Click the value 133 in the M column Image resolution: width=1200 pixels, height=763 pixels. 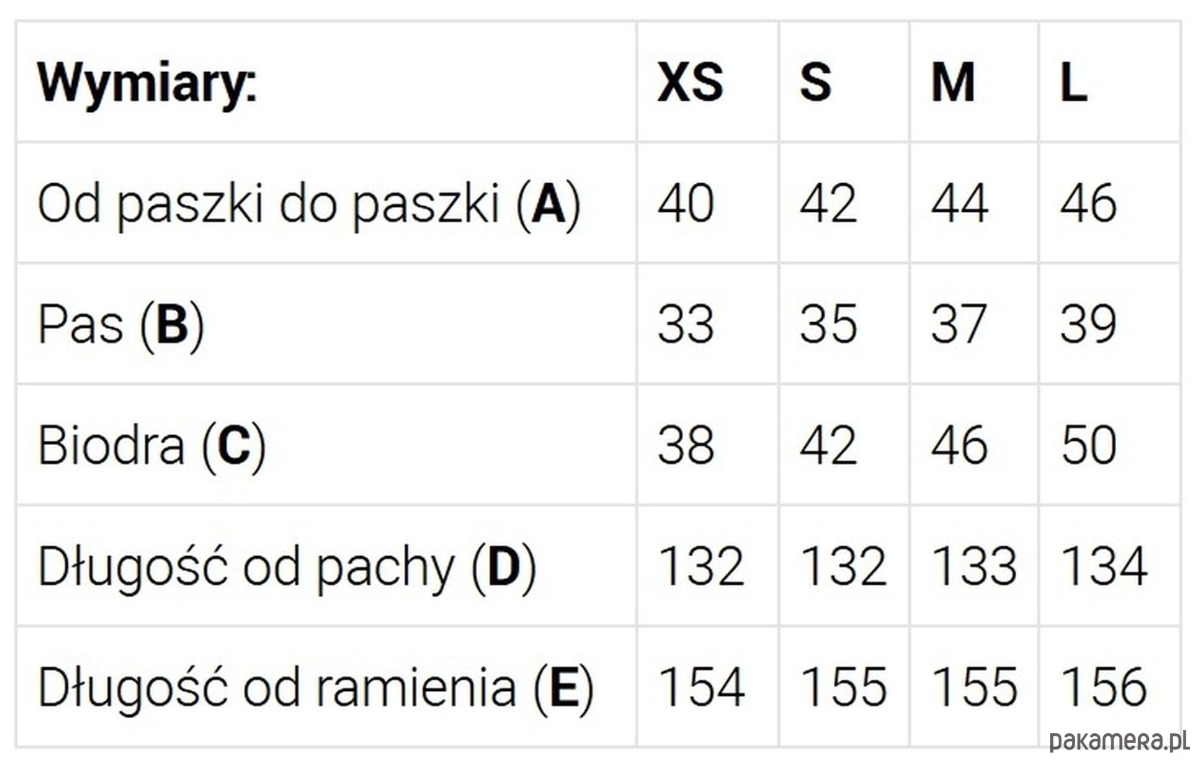pos(973,567)
